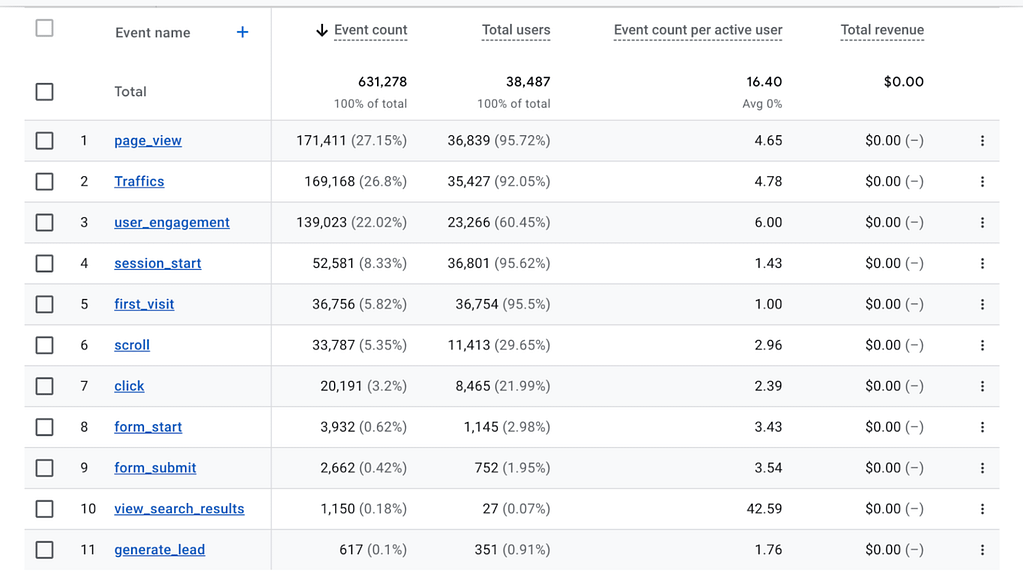The image size is (1023, 576).
Task: Click the Total users column header
Action: pos(515,29)
